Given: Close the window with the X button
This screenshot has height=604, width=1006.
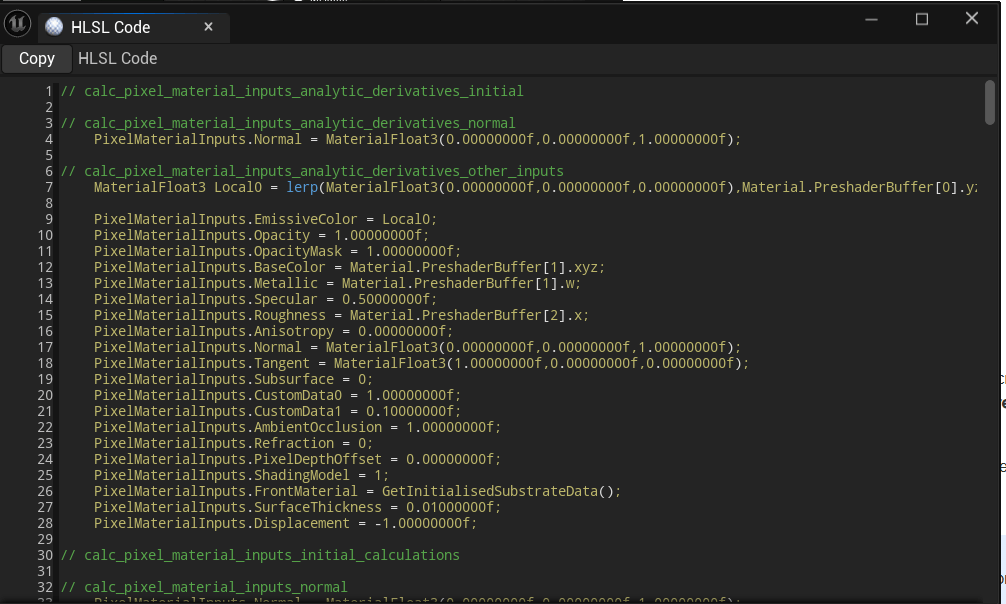Looking at the screenshot, I should 971,19.
